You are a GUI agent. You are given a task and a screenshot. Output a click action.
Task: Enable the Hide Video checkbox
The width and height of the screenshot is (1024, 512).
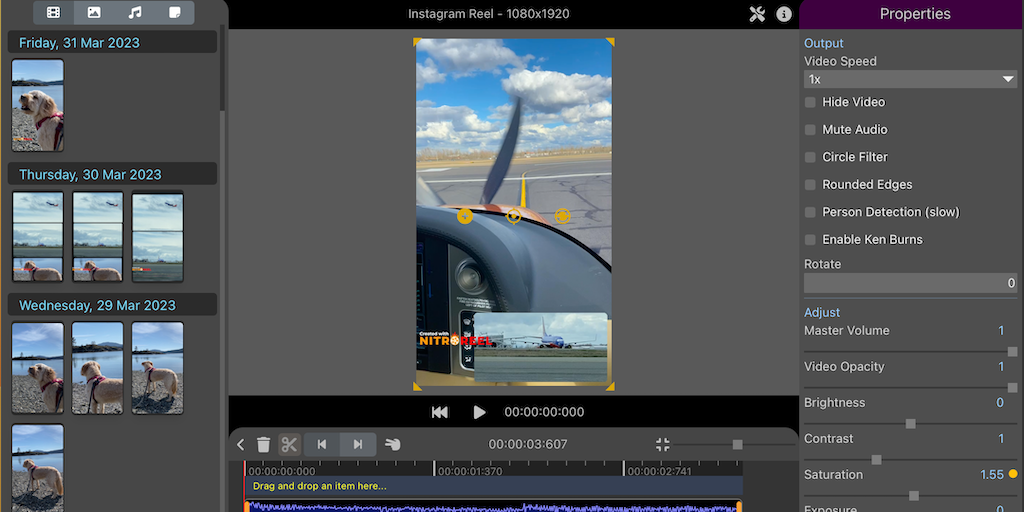pos(810,102)
